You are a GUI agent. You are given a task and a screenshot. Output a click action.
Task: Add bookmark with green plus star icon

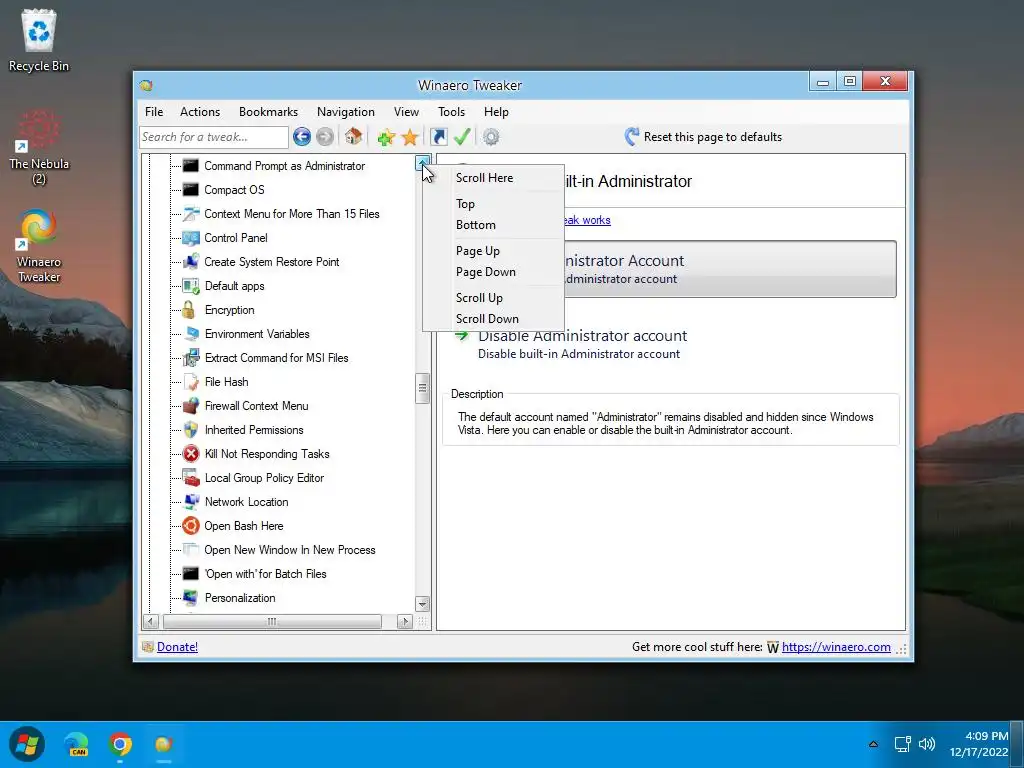click(386, 137)
